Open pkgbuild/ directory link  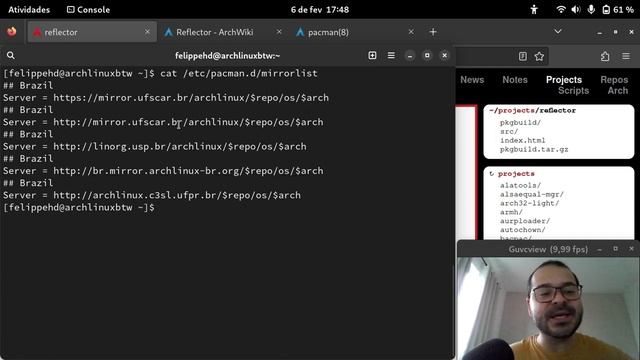point(520,122)
